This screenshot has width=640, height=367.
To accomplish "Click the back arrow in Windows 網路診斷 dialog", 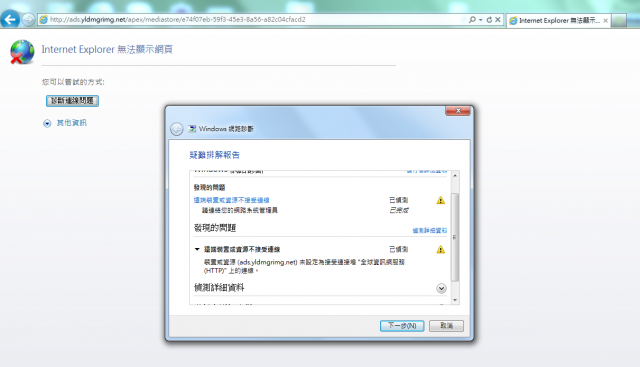I will 177,129.
